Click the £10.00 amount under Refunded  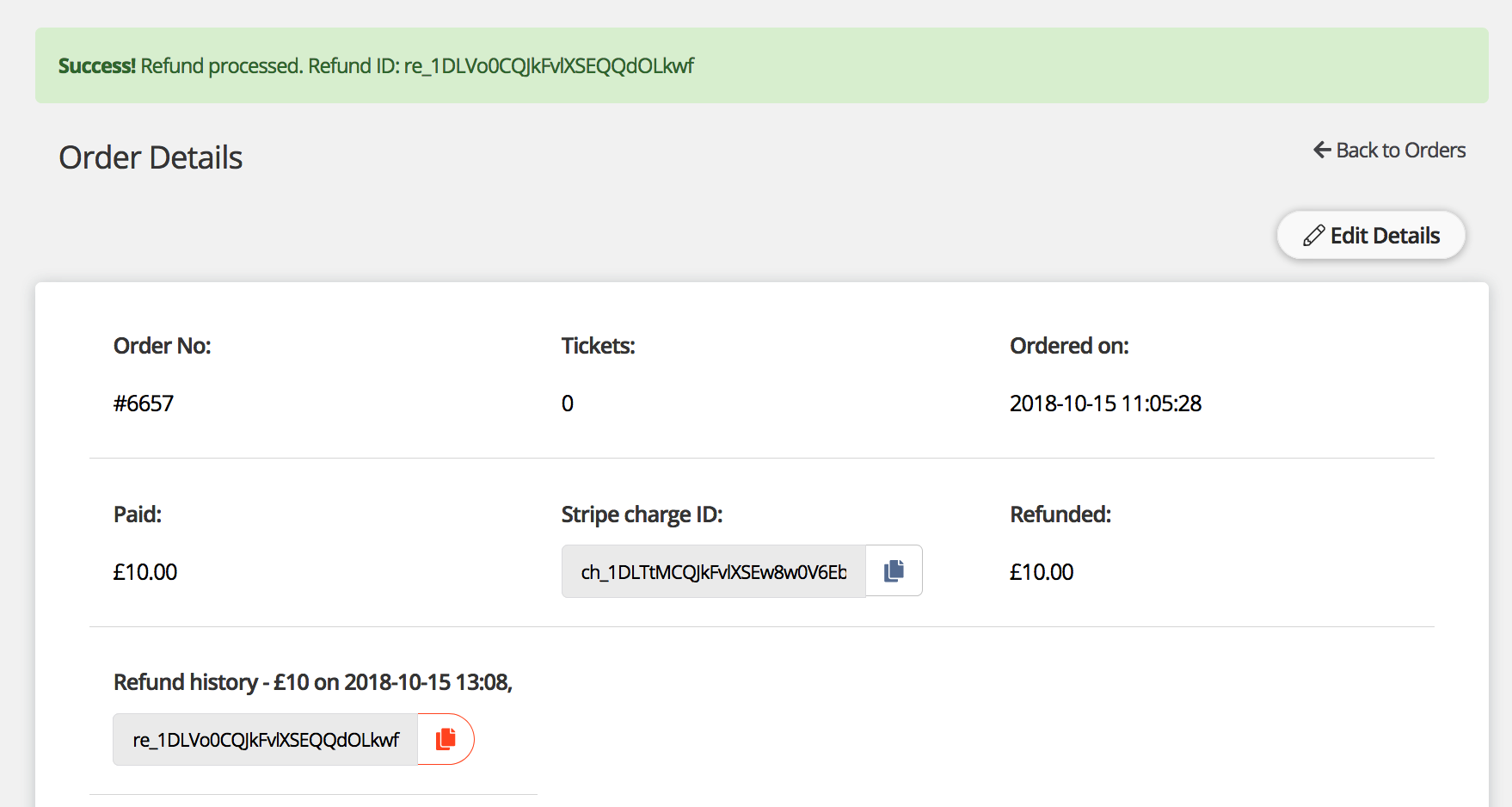[x=1042, y=572]
